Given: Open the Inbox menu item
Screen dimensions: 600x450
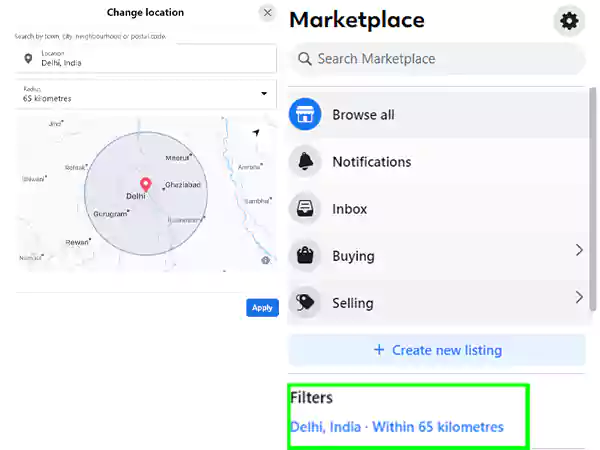Looking at the screenshot, I should (x=438, y=209).
